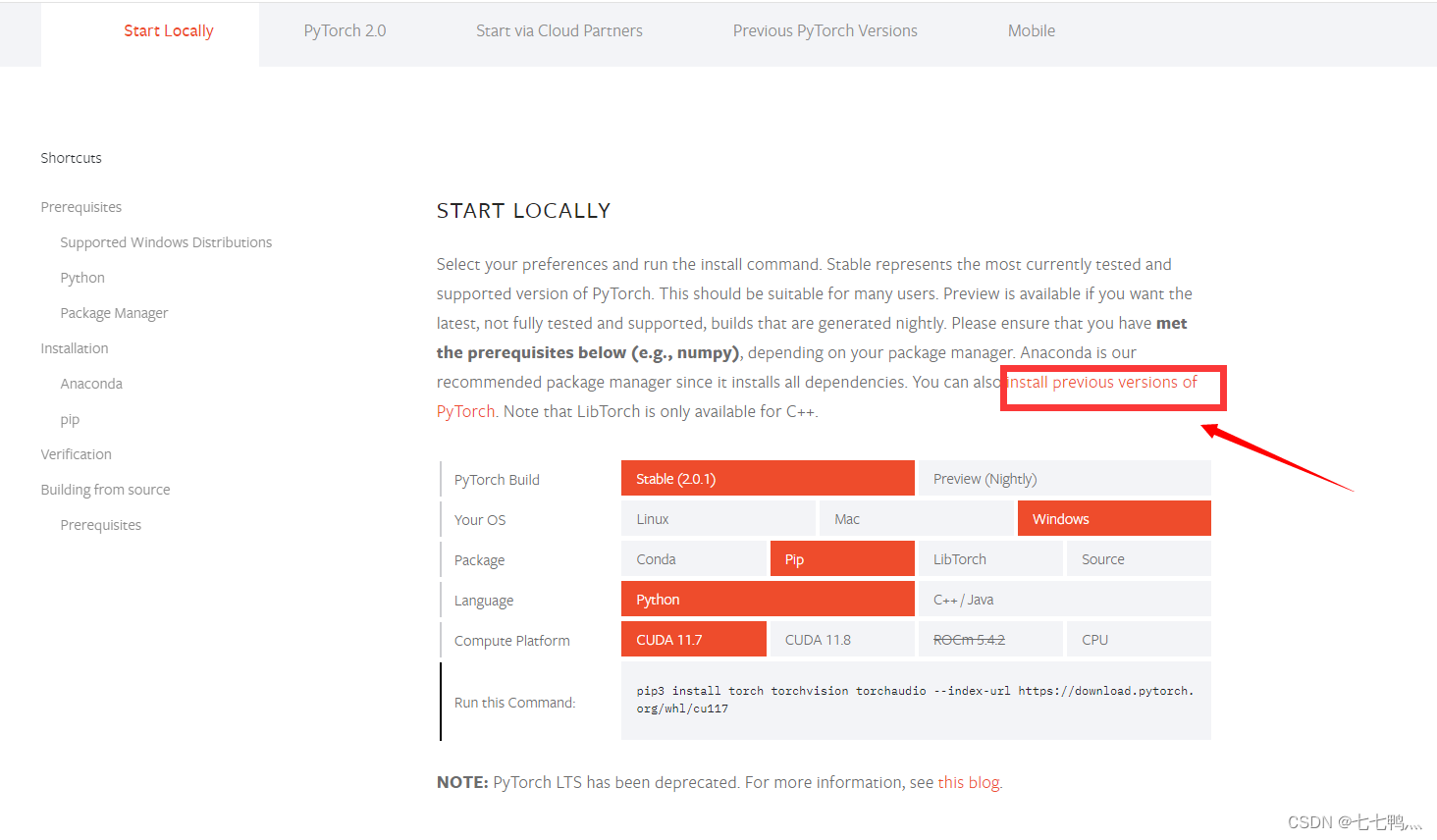Open Supported Windows Distributions shortcut
The width and height of the screenshot is (1437, 840).
(166, 242)
